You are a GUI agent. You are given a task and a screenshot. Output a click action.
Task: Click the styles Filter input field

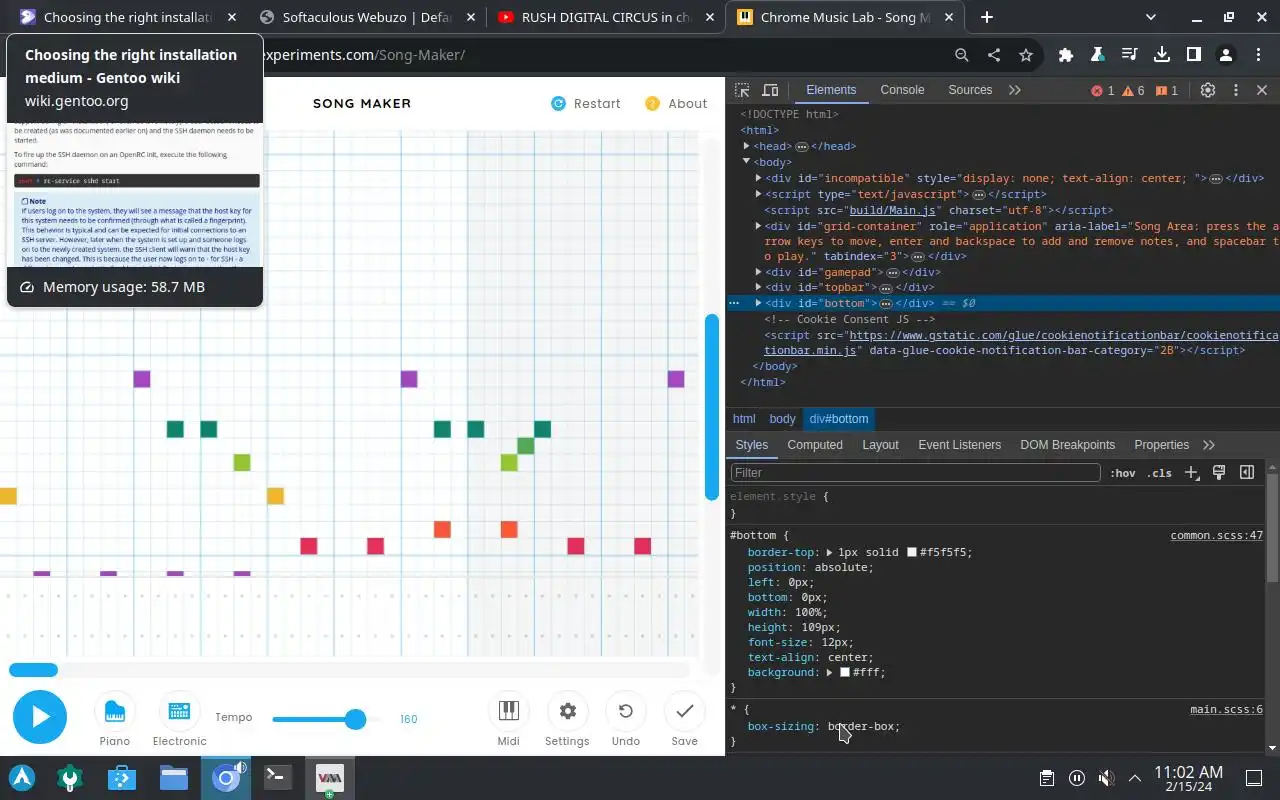coord(916,473)
